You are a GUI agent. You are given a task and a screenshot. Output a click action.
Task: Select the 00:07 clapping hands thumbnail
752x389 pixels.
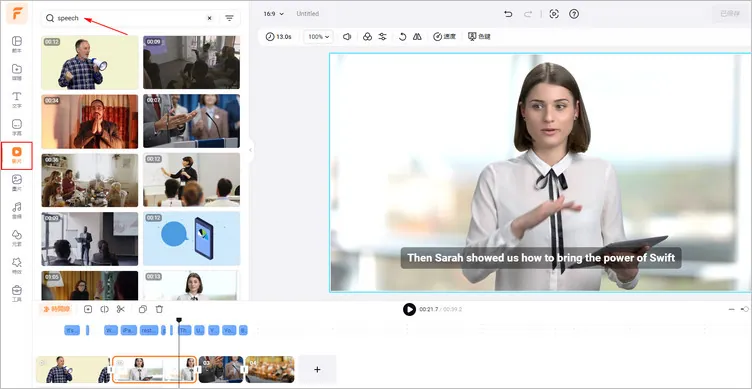click(x=191, y=121)
